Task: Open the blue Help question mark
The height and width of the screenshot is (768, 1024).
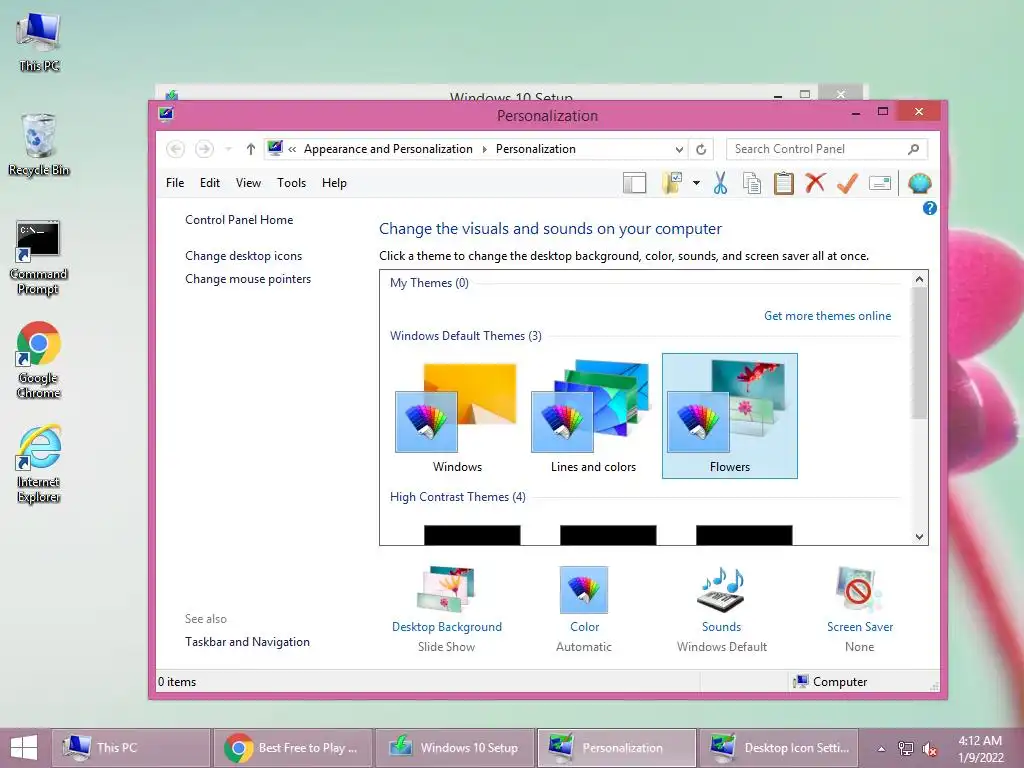Action: click(x=929, y=208)
